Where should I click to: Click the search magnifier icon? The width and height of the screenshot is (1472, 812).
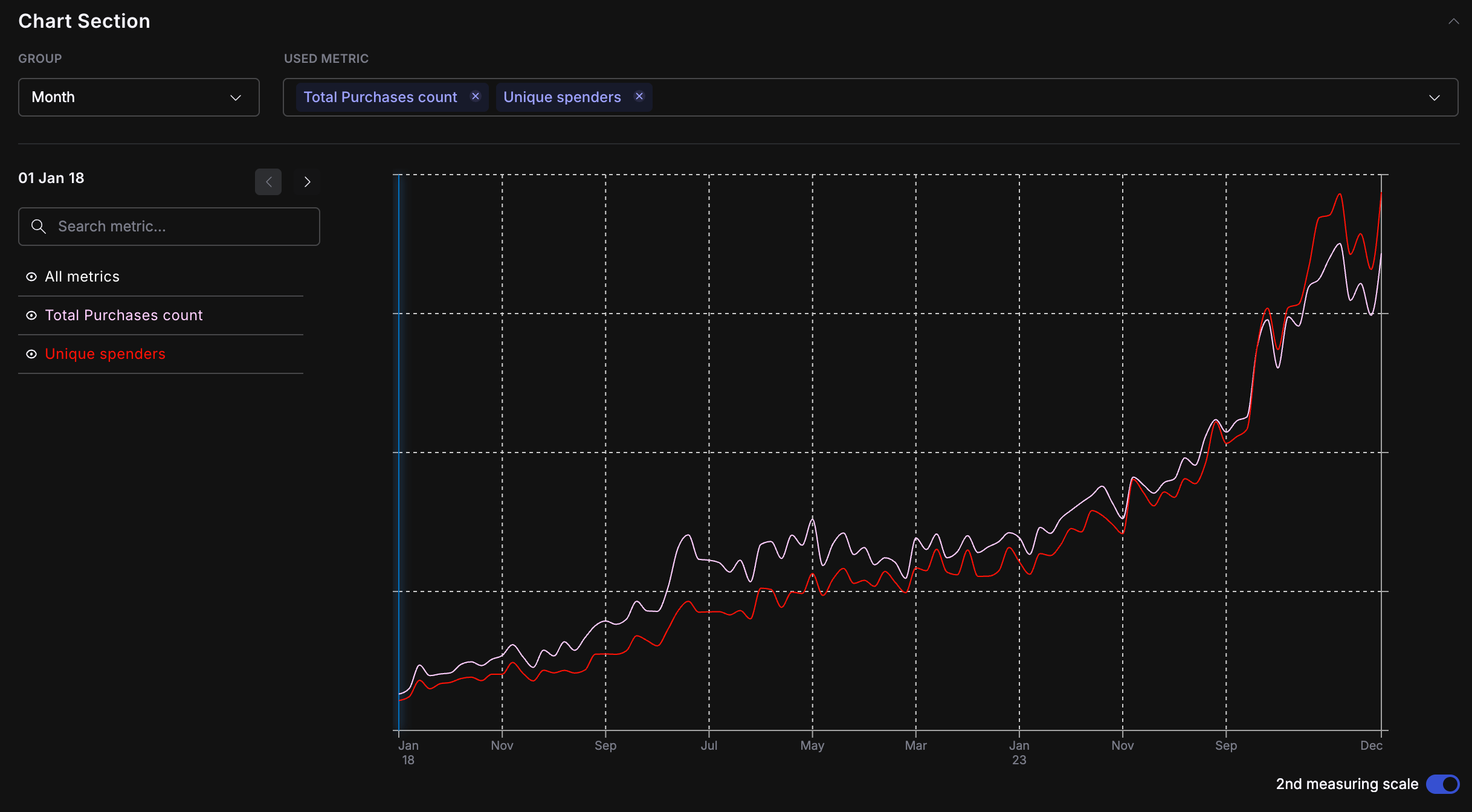tap(39, 227)
